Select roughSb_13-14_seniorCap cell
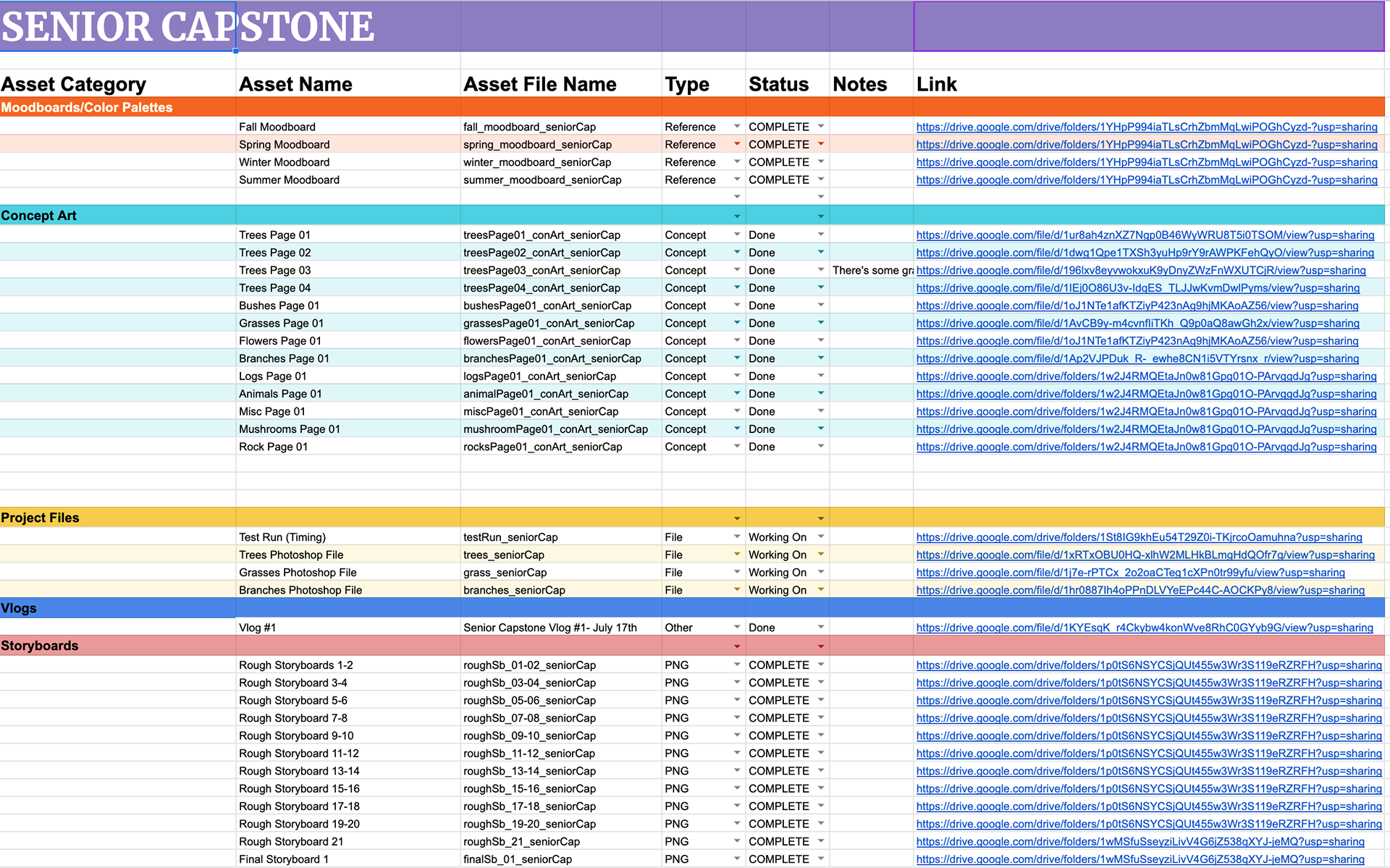Viewport: 1390px width, 868px height. tap(561, 771)
